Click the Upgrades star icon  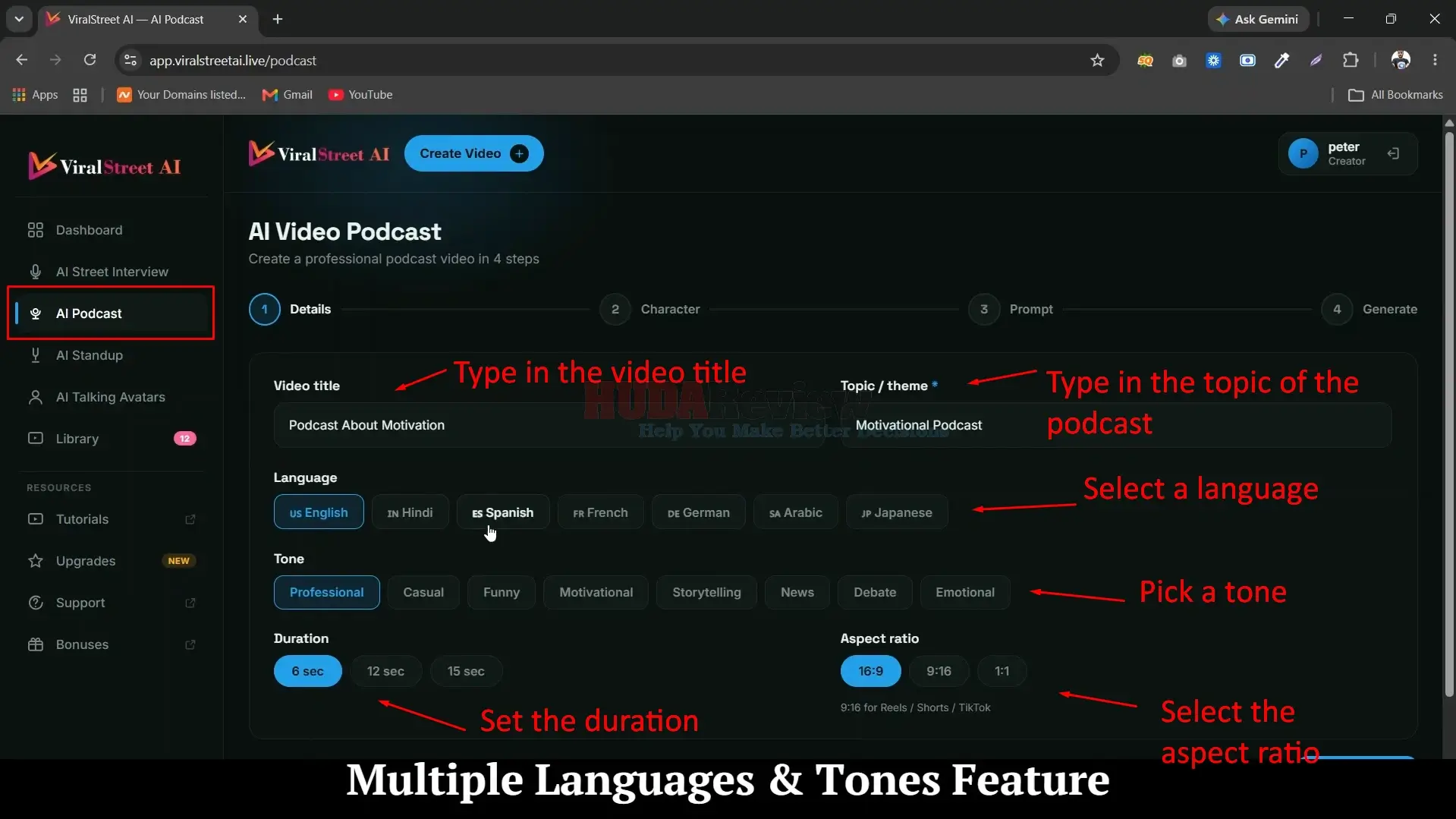tap(35, 561)
